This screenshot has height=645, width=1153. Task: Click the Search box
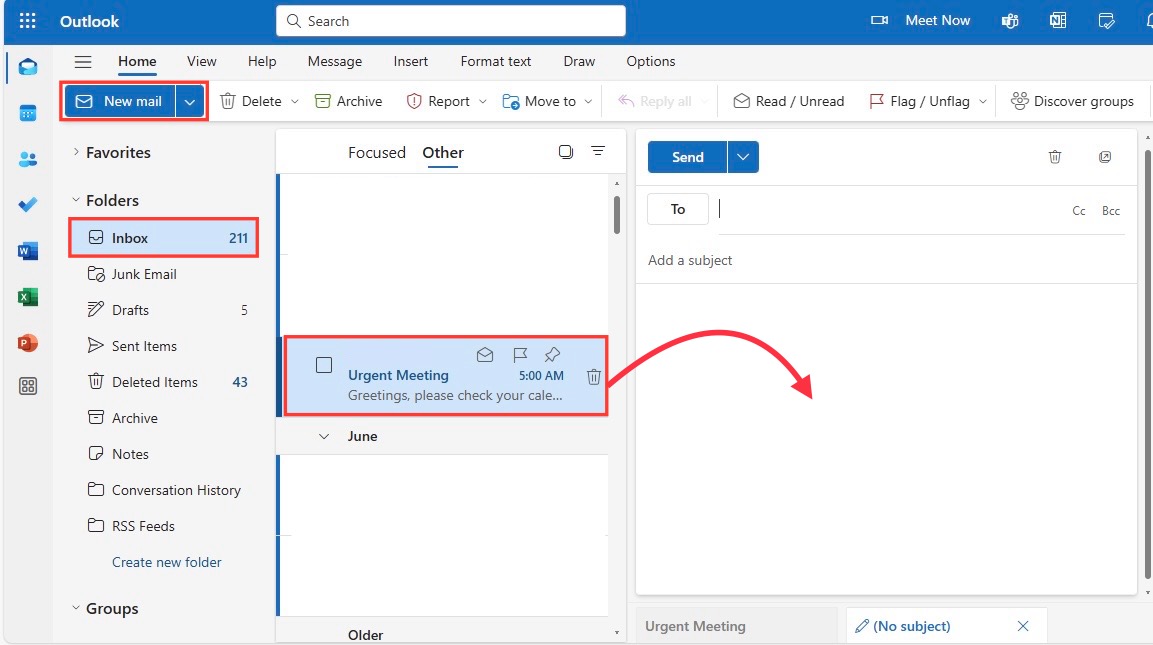click(x=451, y=21)
